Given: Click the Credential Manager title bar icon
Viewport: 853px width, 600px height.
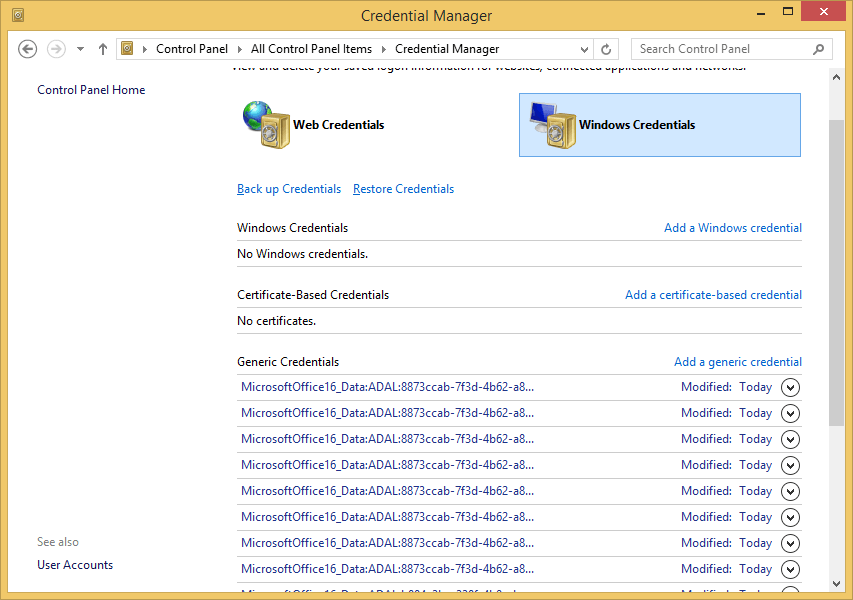Looking at the screenshot, I should click(18, 15).
